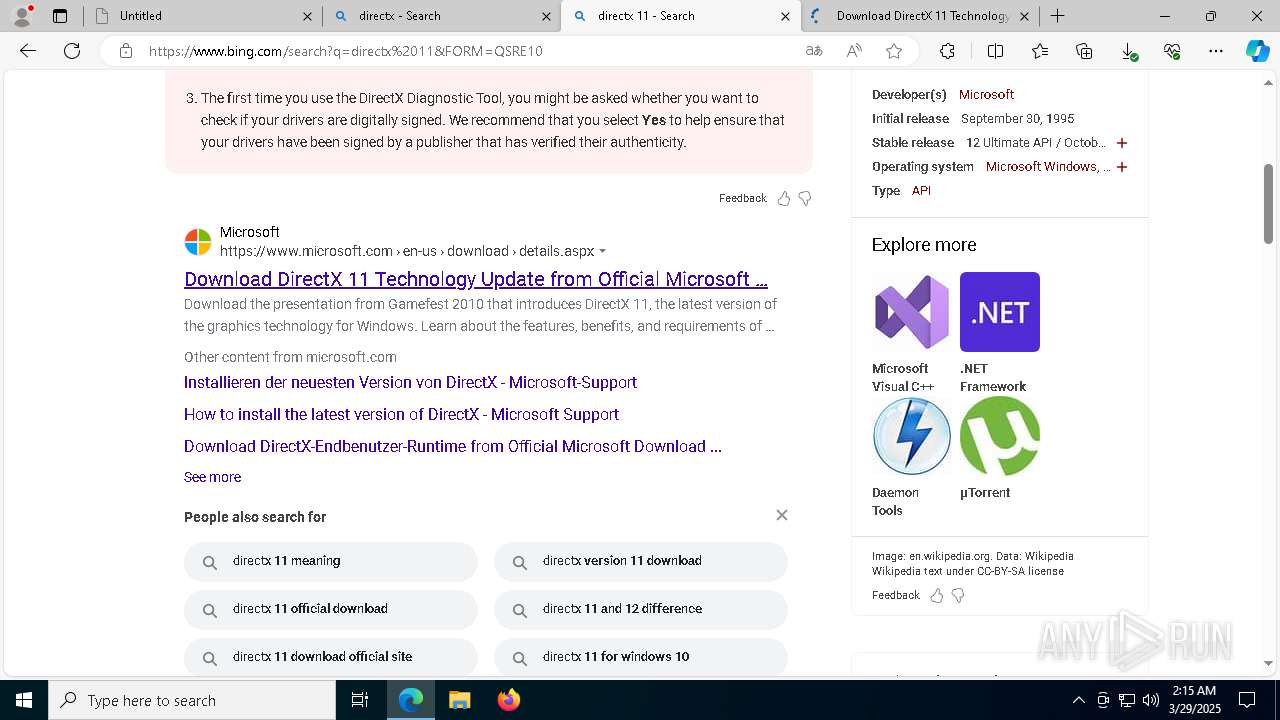The image size is (1280, 720).
Task: Search for directx 11 download official site
Action: click(331, 657)
